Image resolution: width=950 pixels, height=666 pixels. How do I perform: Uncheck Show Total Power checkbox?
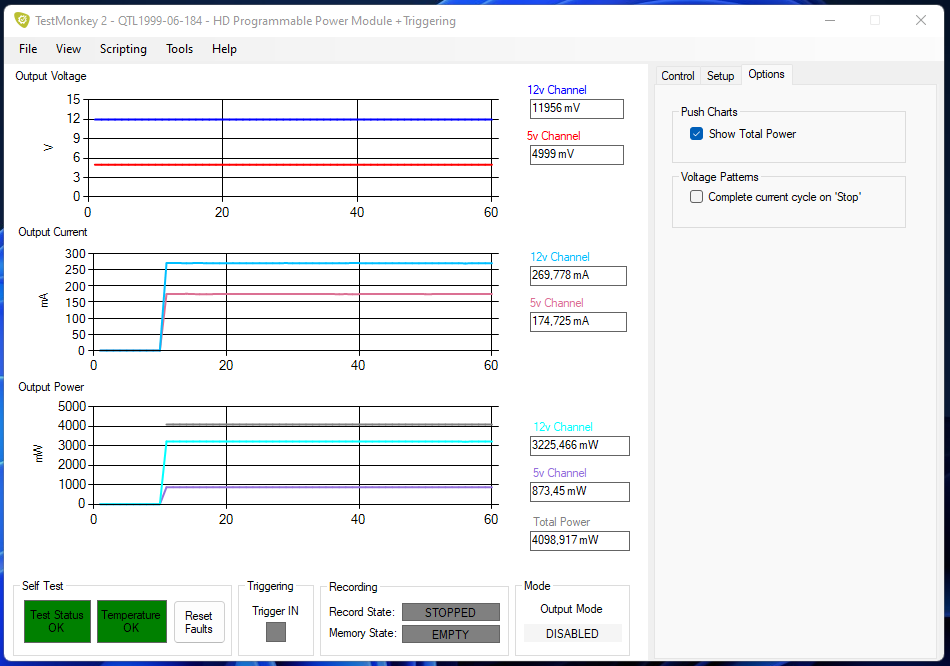(x=697, y=134)
